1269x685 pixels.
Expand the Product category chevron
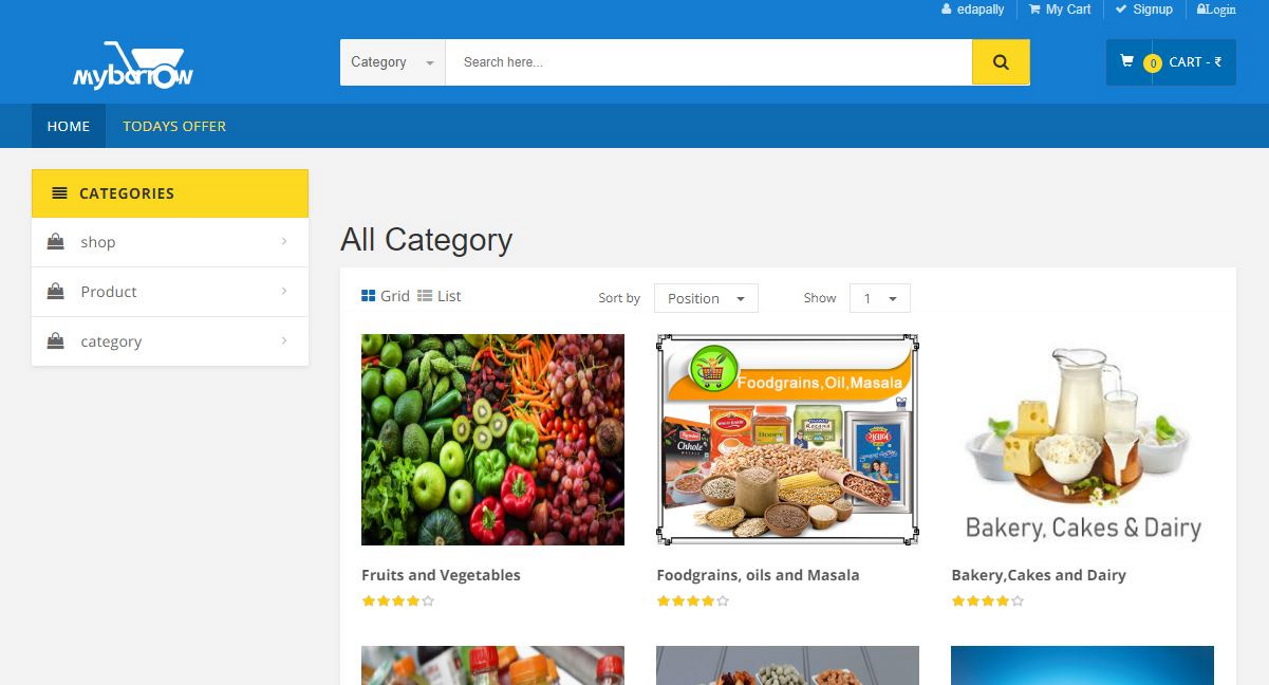point(284,291)
